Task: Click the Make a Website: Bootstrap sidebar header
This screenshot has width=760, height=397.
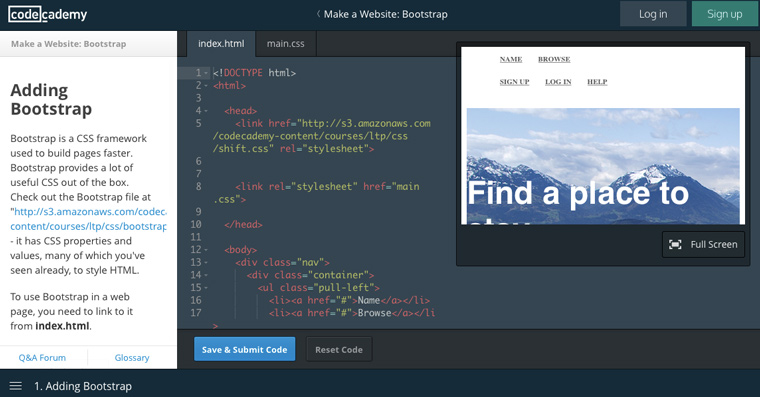Action: tap(68, 44)
